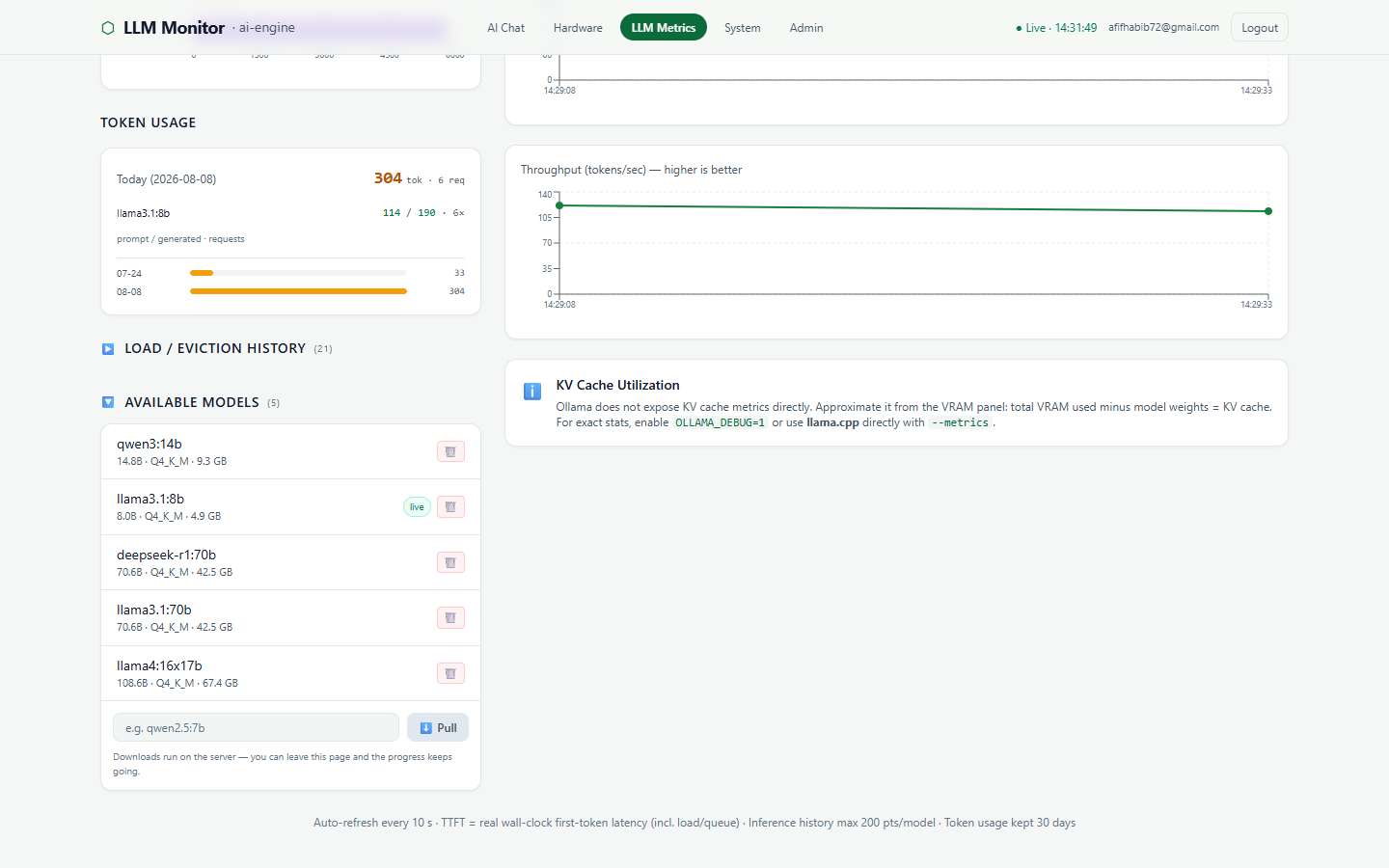The width and height of the screenshot is (1389, 868).
Task: Delete the deepseek-r1:70b model via trash icon
Action: point(450,562)
